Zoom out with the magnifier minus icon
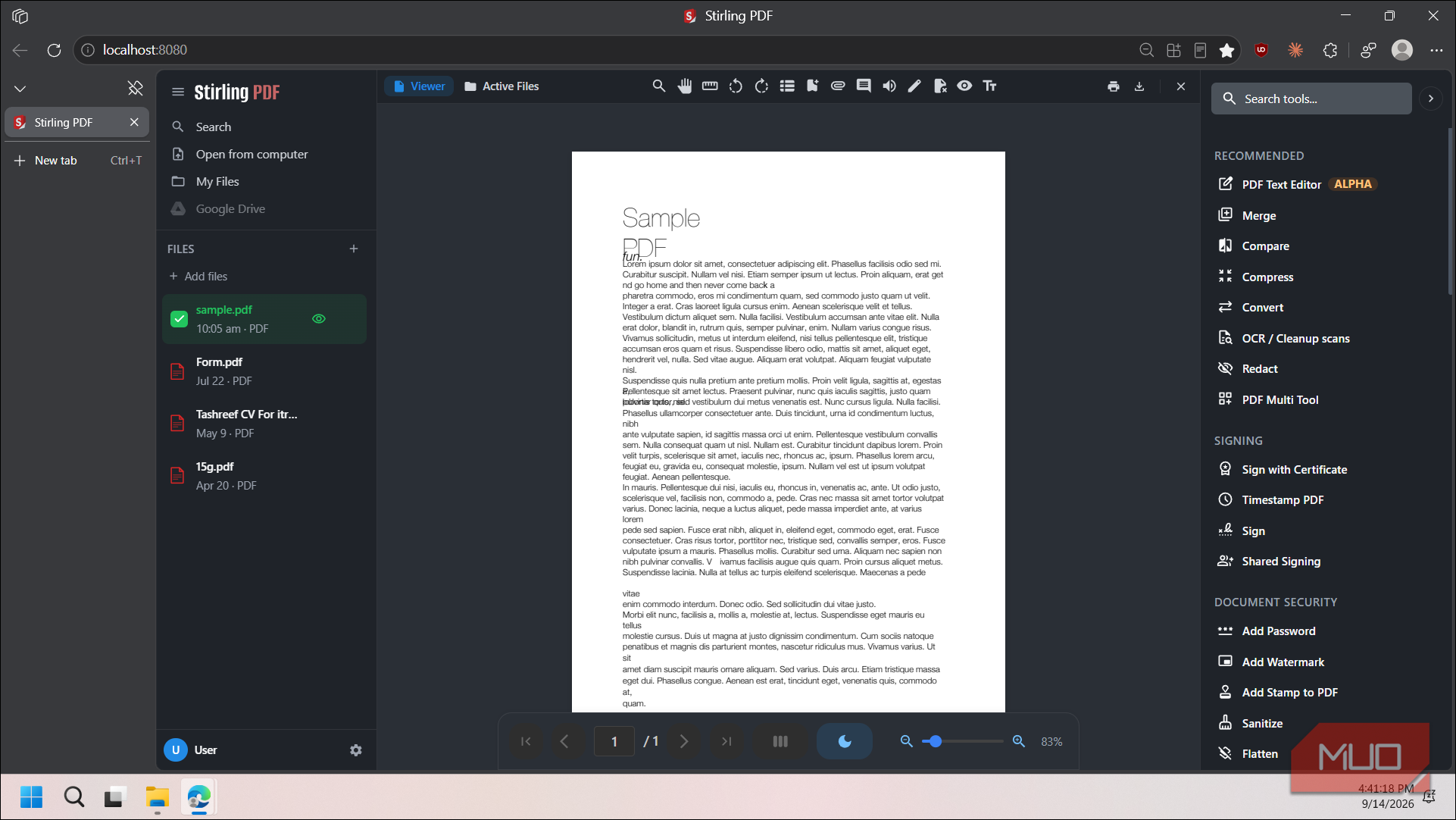1456x820 pixels. pos(906,741)
